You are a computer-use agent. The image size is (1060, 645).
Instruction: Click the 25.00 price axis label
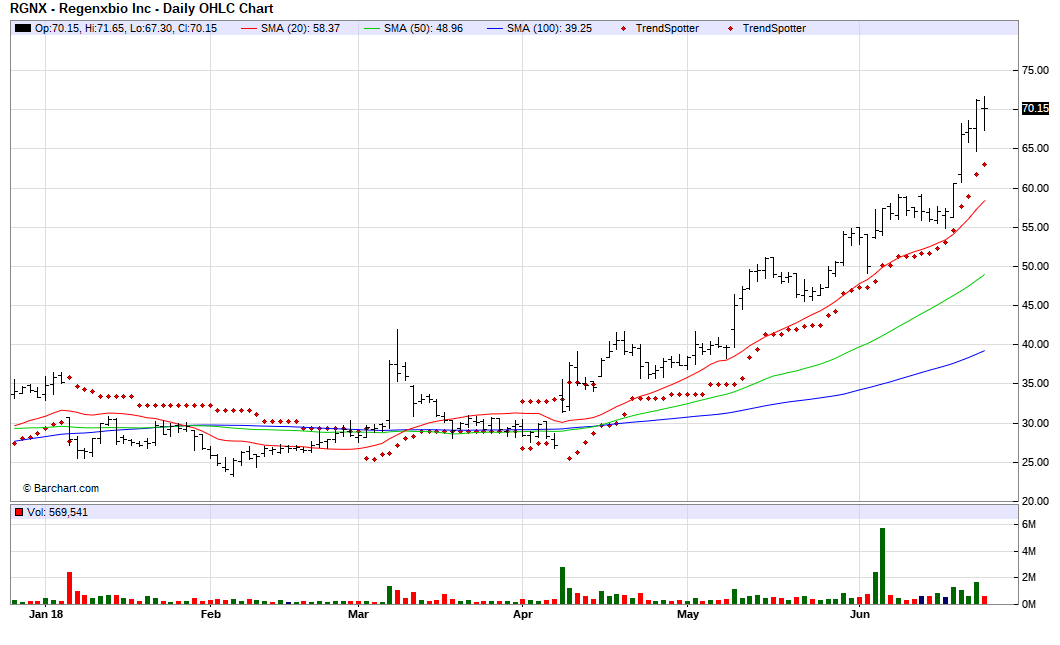[1035, 462]
